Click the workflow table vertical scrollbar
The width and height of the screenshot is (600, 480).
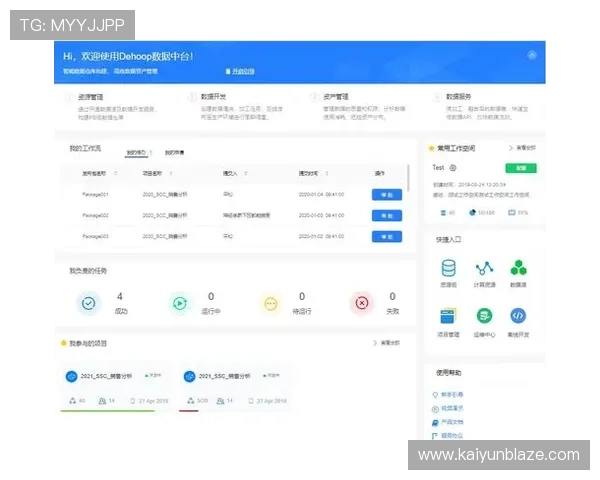(408, 178)
